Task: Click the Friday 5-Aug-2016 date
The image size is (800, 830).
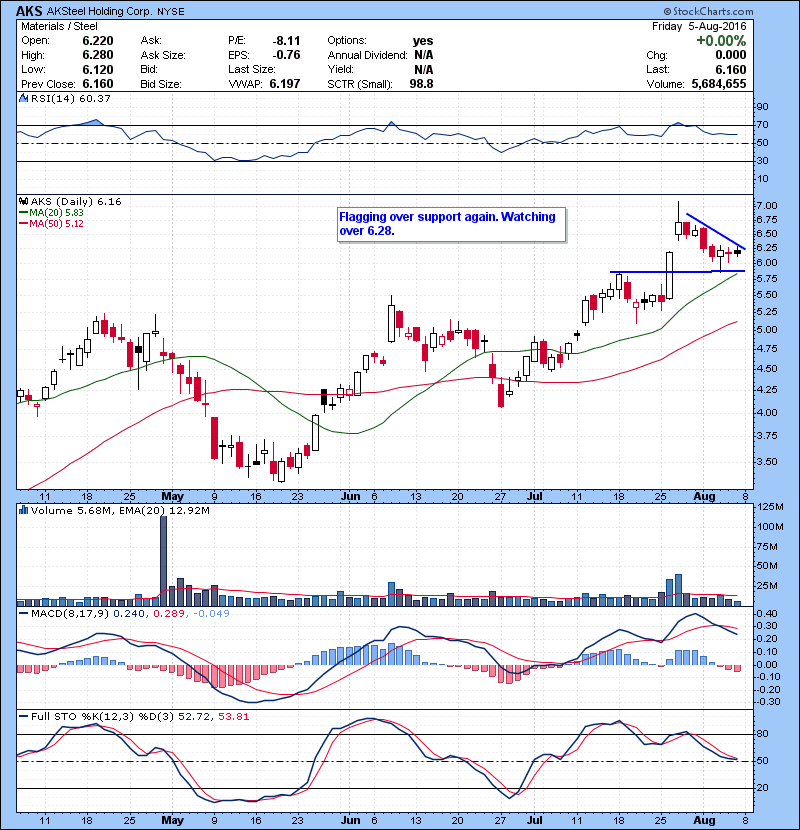Action: tap(699, 26)
